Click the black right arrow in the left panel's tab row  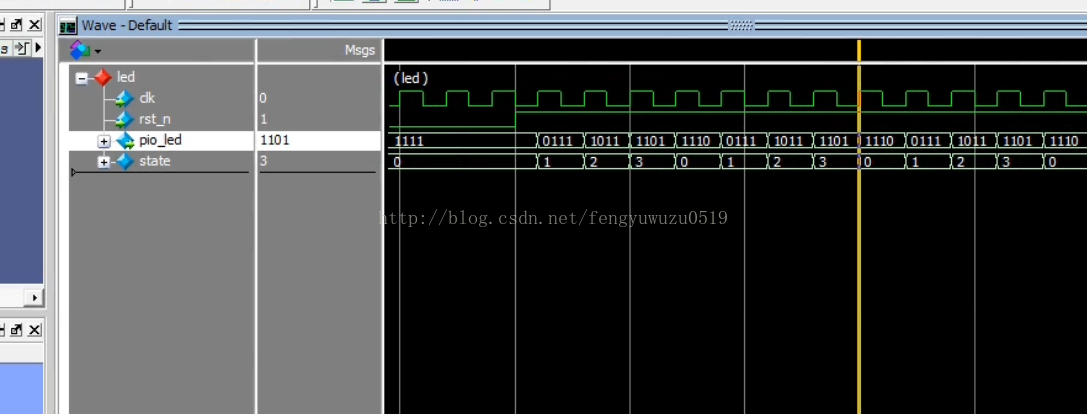[x=38, y=49]
